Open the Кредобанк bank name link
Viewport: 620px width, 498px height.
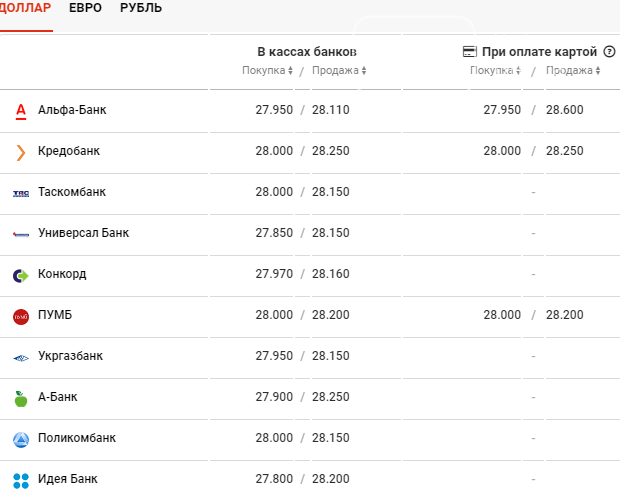[69, 151]
